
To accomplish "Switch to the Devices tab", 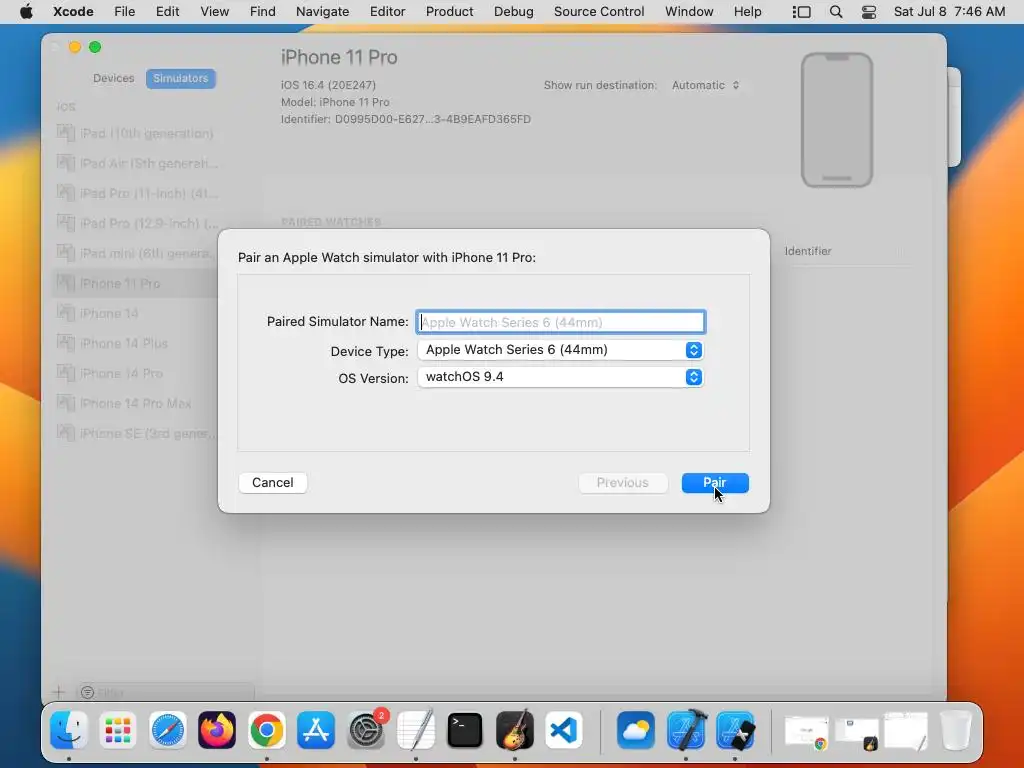I will (113, 78).
